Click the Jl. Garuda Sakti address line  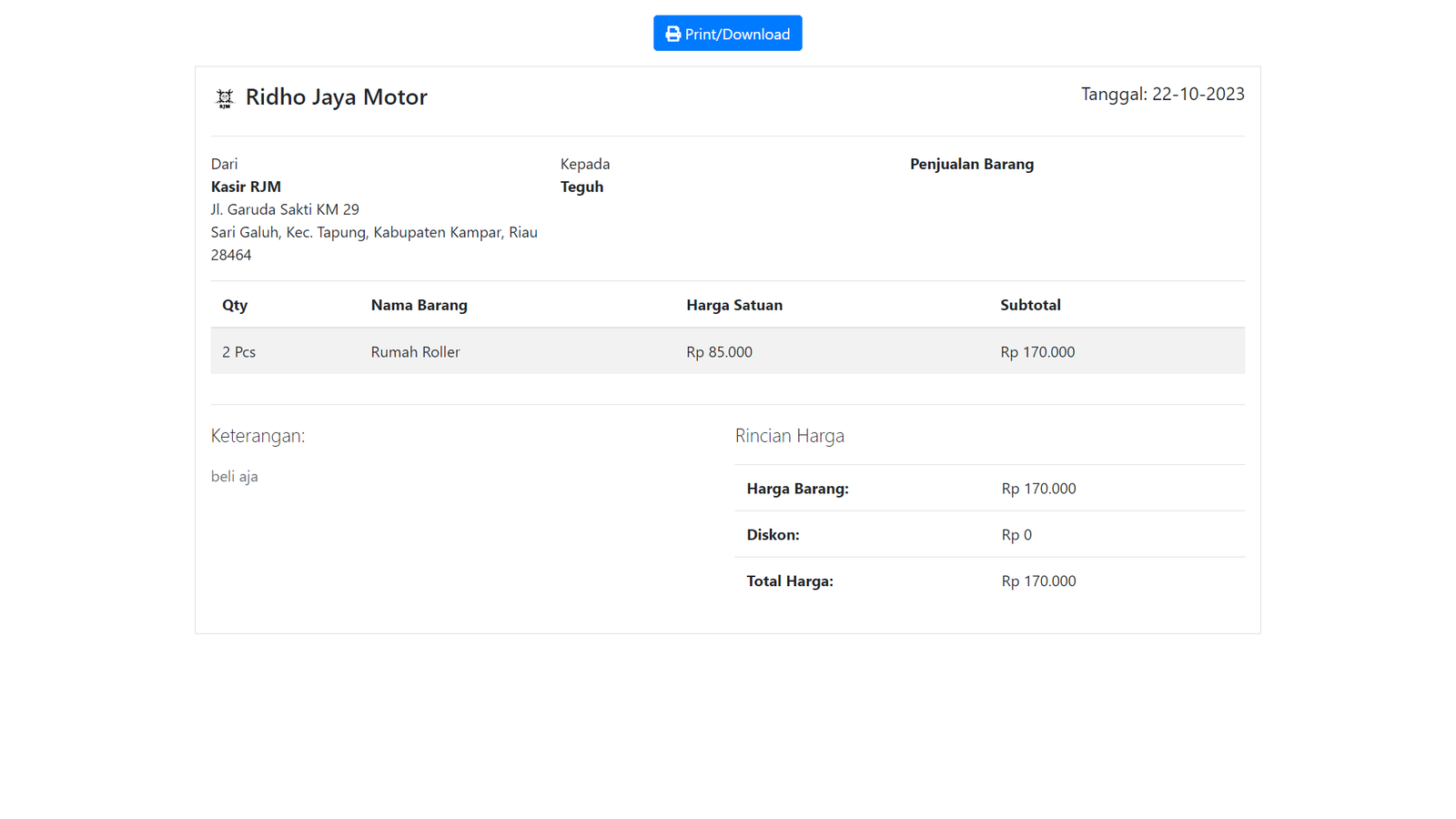coord(285,209)
